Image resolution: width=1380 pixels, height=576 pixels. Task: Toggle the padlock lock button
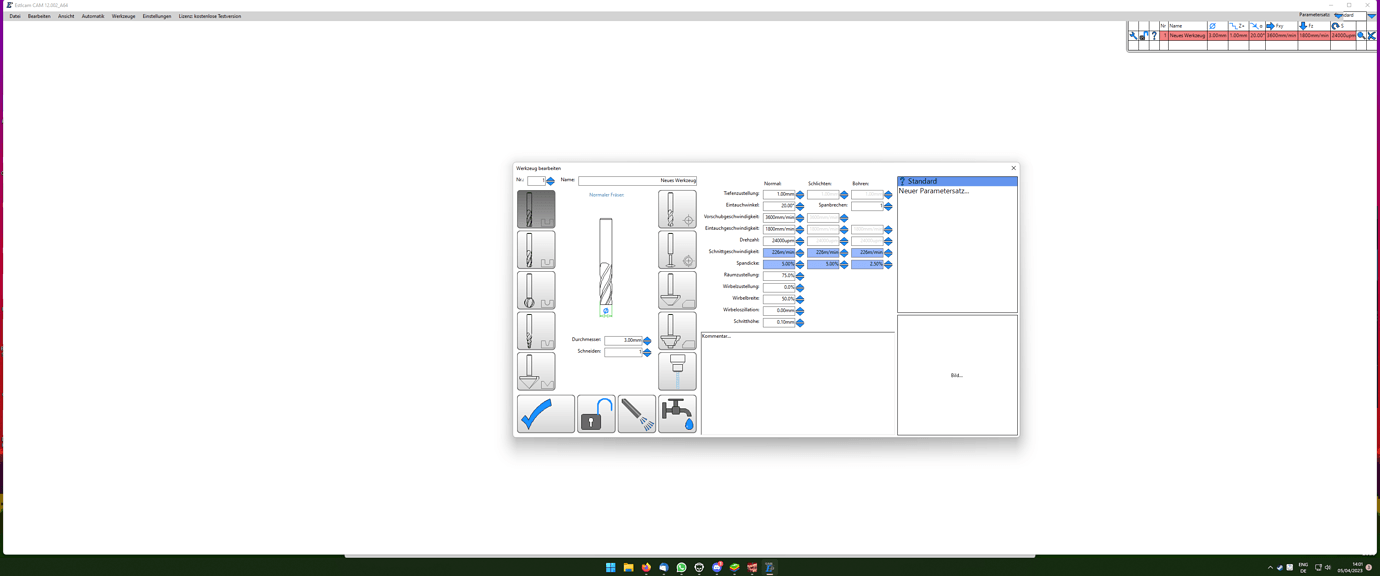[x=595, y=413]
